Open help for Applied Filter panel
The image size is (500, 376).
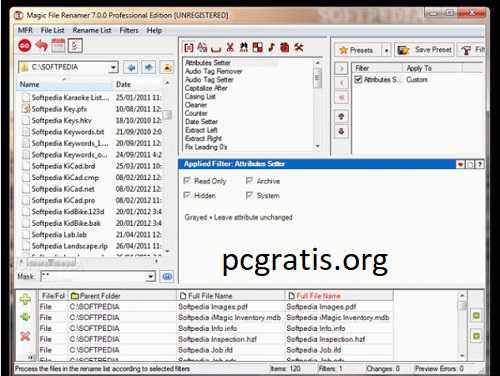[480, 164]
